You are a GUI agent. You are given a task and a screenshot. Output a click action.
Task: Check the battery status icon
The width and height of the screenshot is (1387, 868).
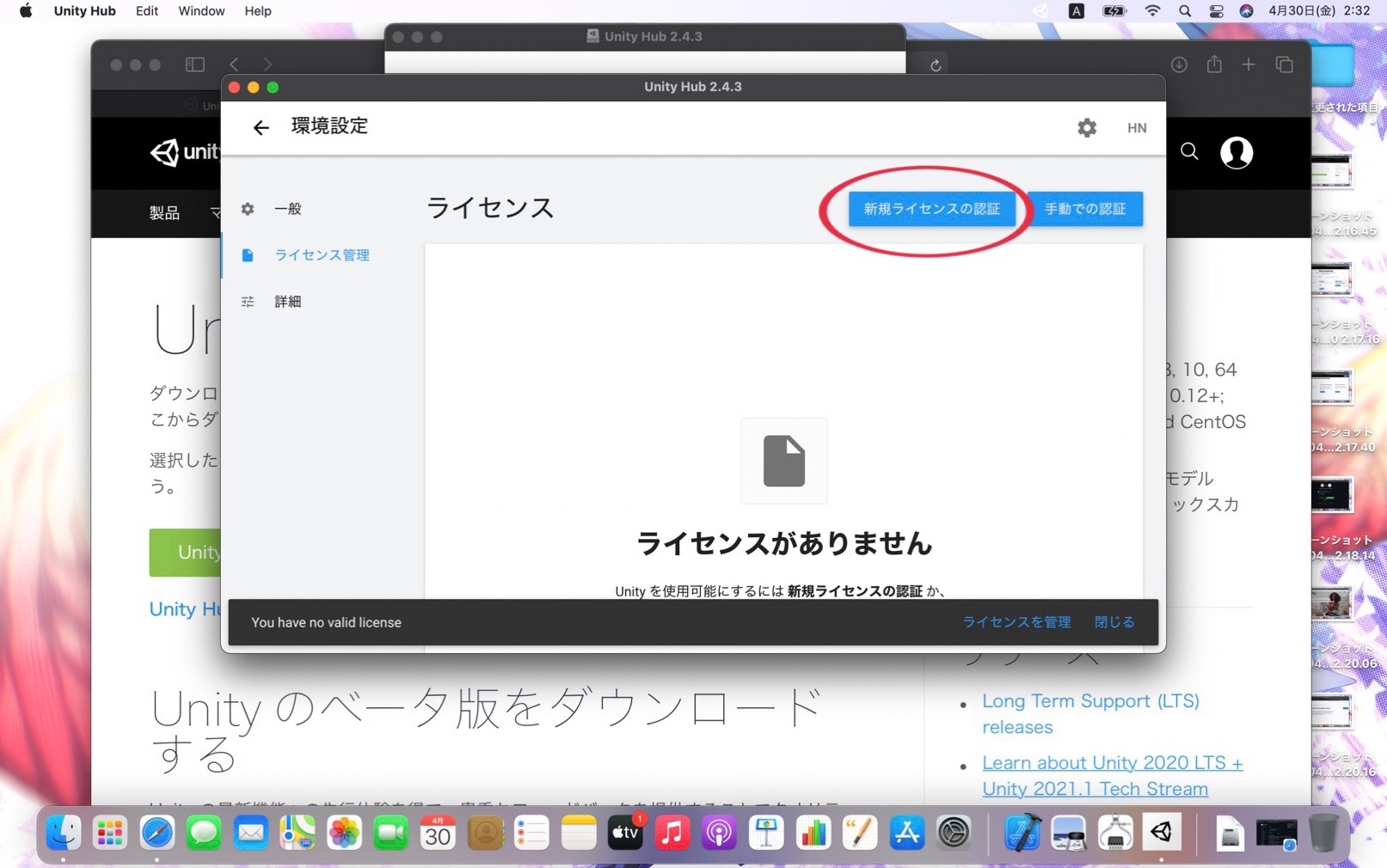coord(1114,11)
